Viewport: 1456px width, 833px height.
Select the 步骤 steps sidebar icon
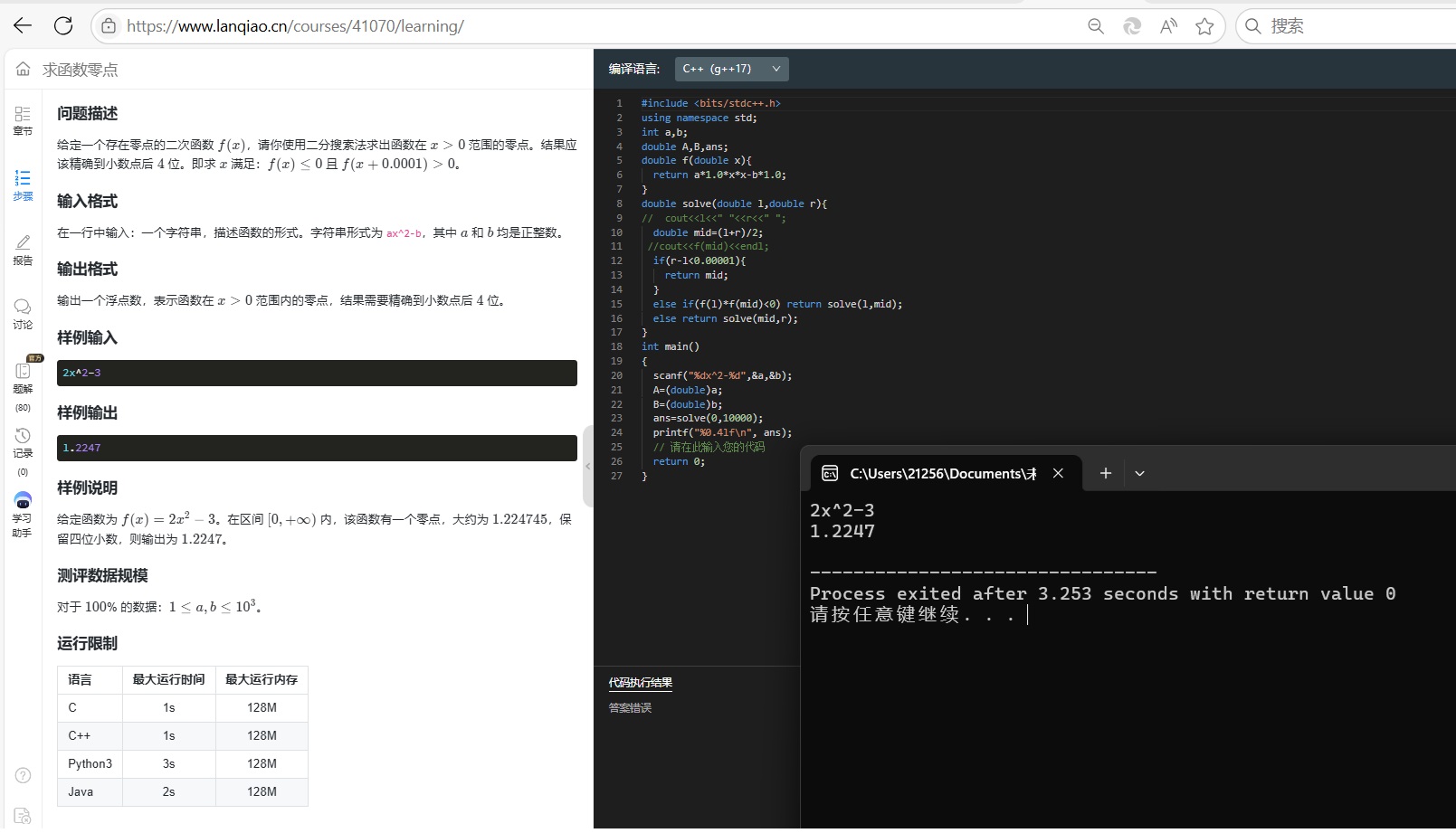23,185
